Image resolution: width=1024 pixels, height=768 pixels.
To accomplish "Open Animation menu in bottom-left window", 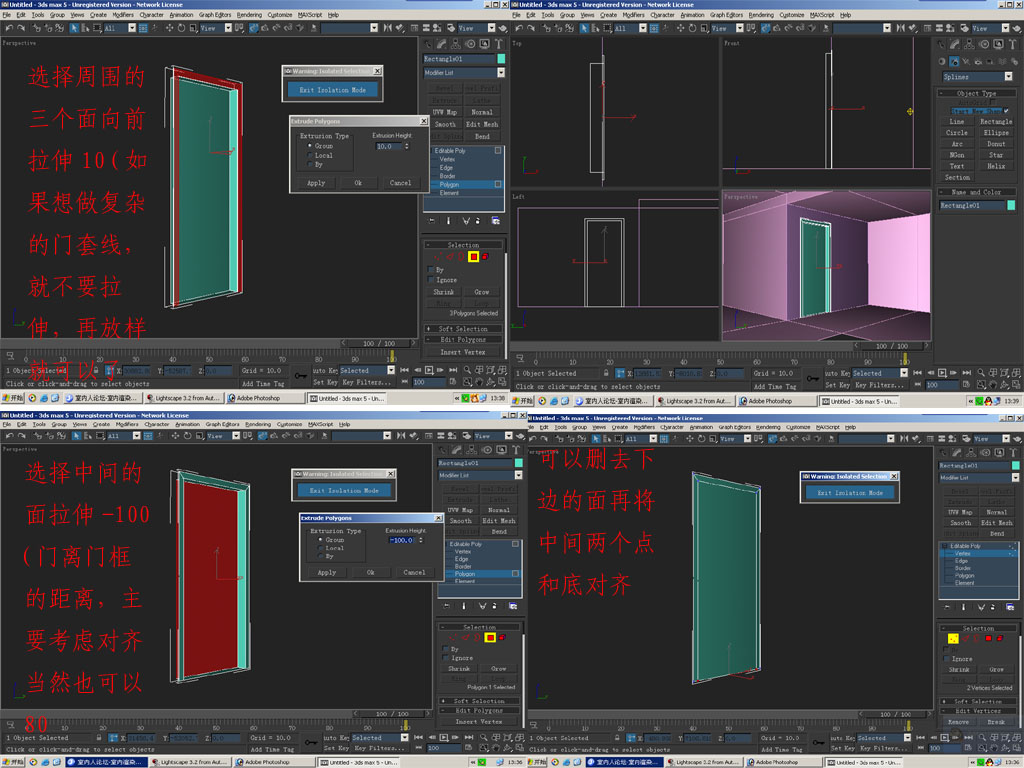I will tap(187, 424).
